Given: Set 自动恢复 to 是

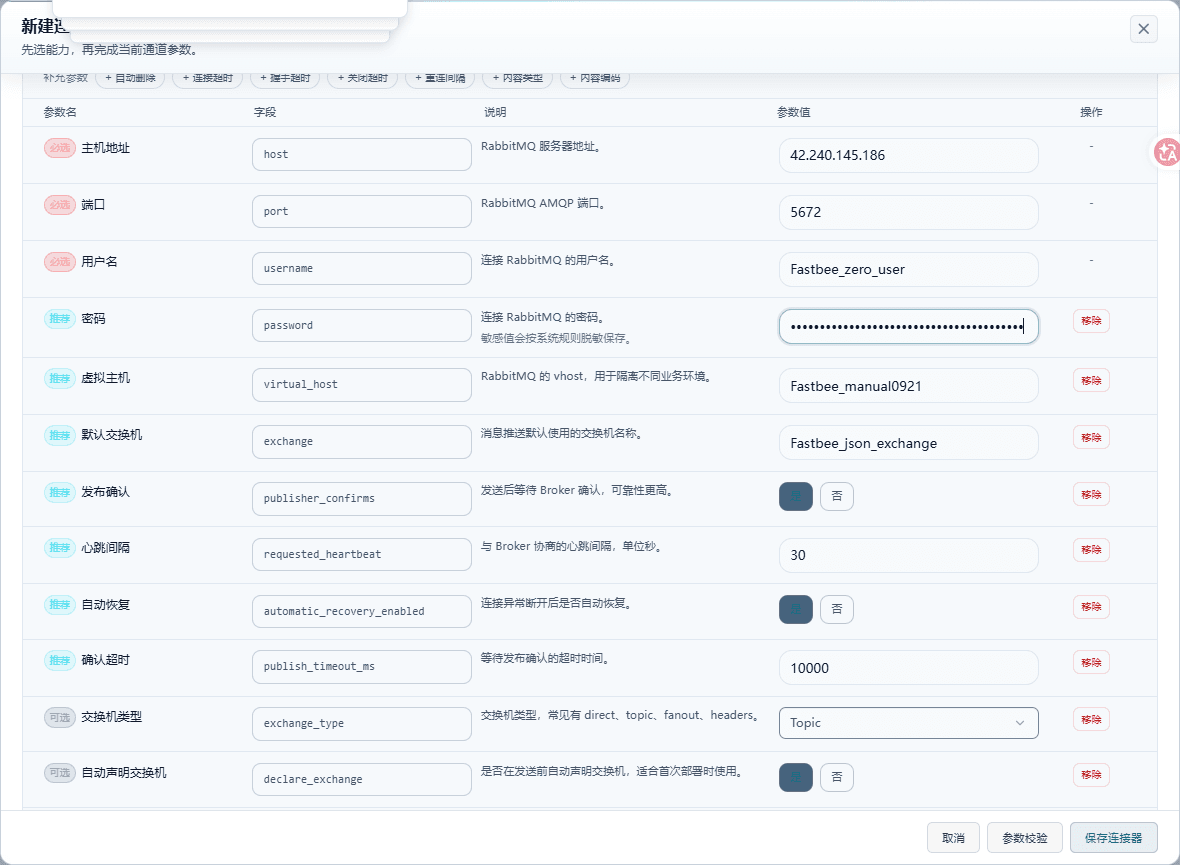Looking at the screenshot, I should [795, 609].
